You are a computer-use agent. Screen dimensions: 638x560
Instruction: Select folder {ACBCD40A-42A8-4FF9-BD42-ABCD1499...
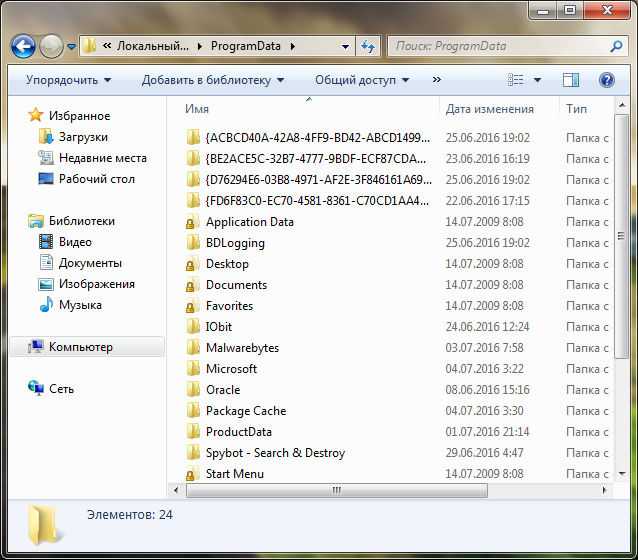tap(317, 138)
